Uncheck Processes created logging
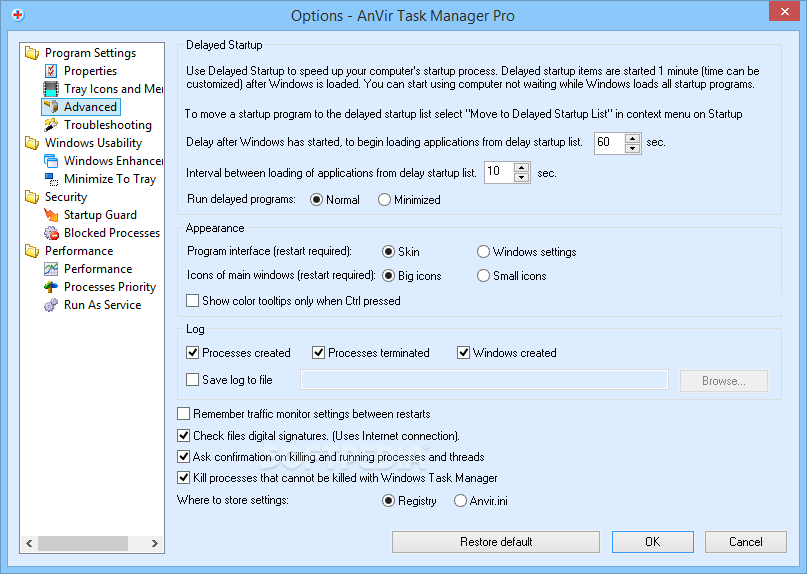The height and width of the screenshot is (574, 807). (x=238, y=353)
